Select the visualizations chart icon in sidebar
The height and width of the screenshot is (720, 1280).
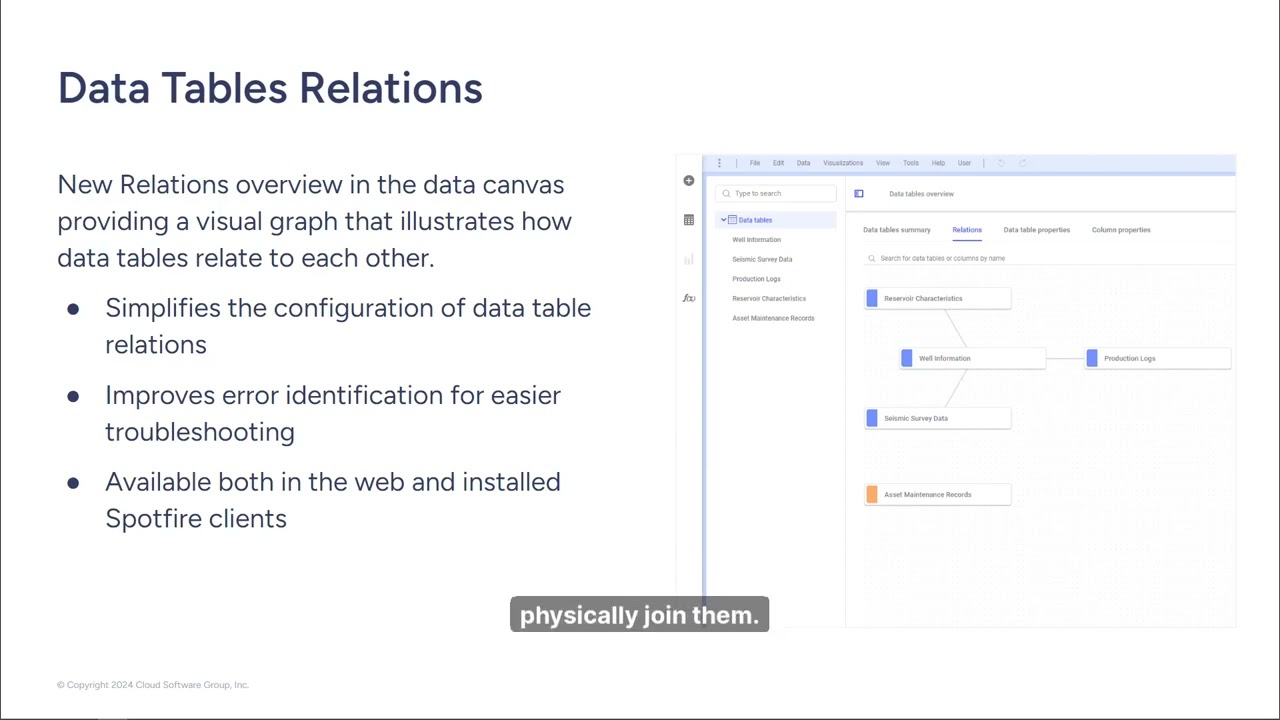688,259
